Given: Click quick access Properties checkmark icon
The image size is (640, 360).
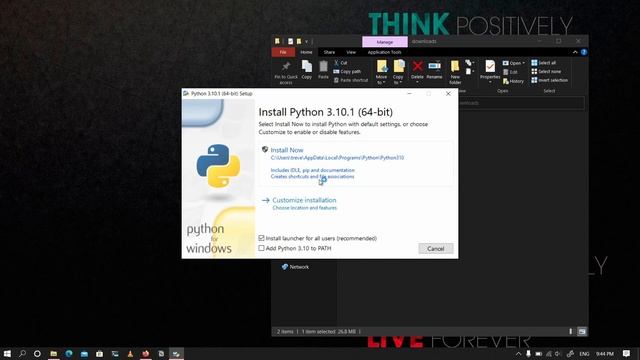Looking at the screenshot, I should tap(290, 41).
